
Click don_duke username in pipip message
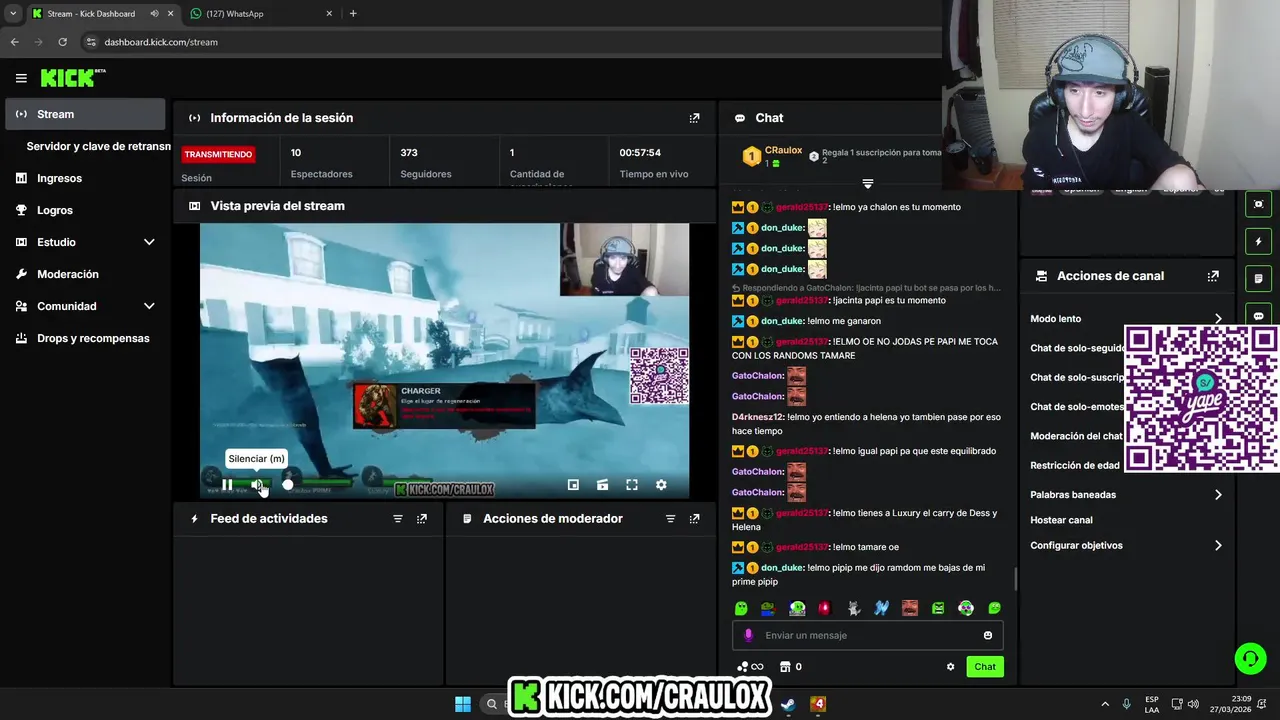click(x=783, y=568)
